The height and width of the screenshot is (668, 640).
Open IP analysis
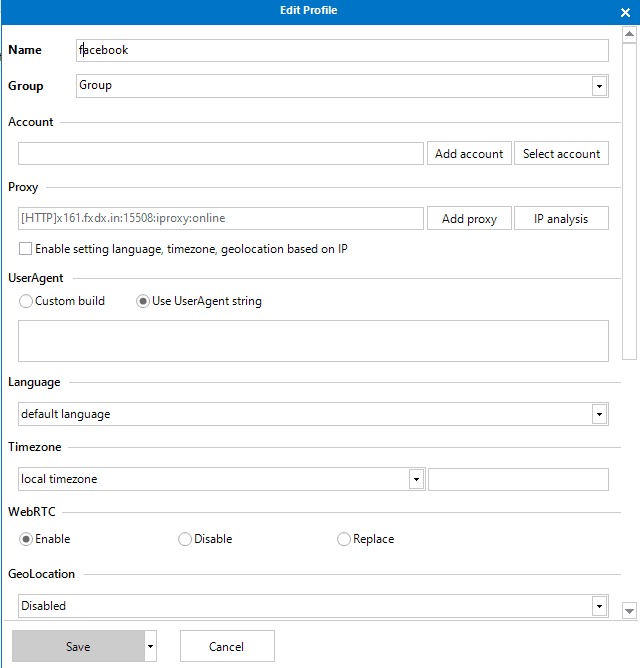pos(561,219)
